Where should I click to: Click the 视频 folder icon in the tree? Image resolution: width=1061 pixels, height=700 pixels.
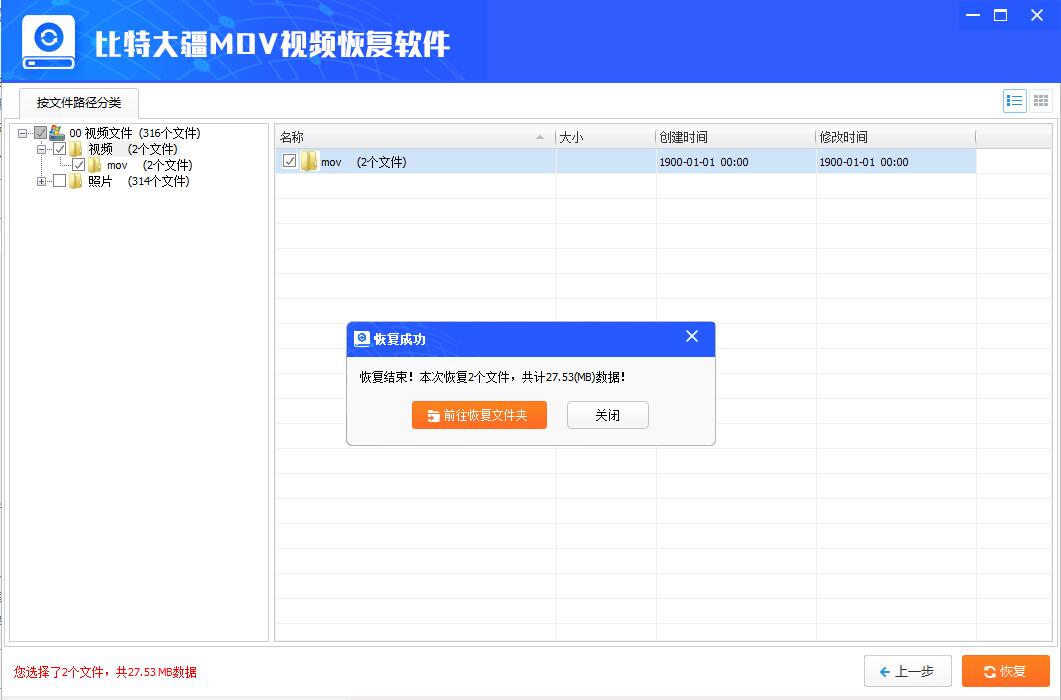click(76, 149)
